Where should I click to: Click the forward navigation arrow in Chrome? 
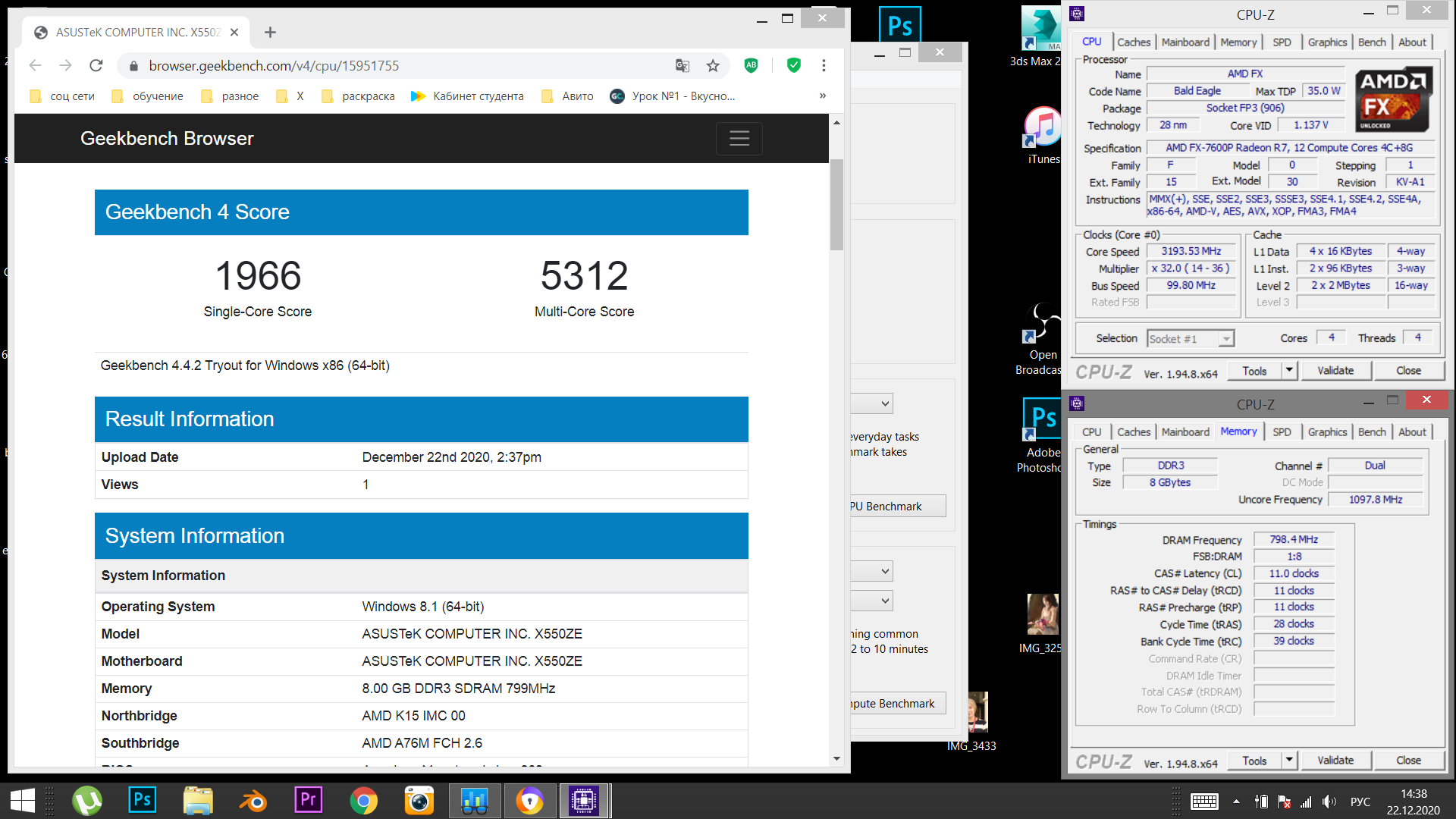point(65,66)
